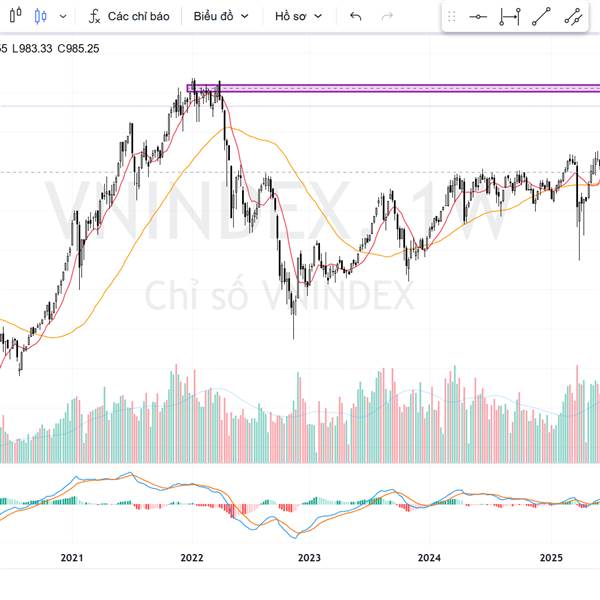Select the purple resistance rectangle drawing

[x=393, y=88]
